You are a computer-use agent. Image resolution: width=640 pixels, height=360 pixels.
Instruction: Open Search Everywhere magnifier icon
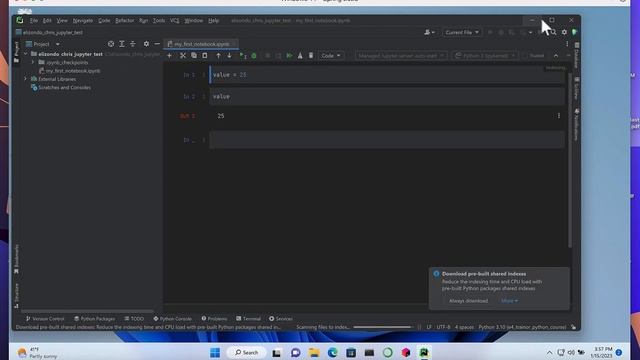coord(553,32)
